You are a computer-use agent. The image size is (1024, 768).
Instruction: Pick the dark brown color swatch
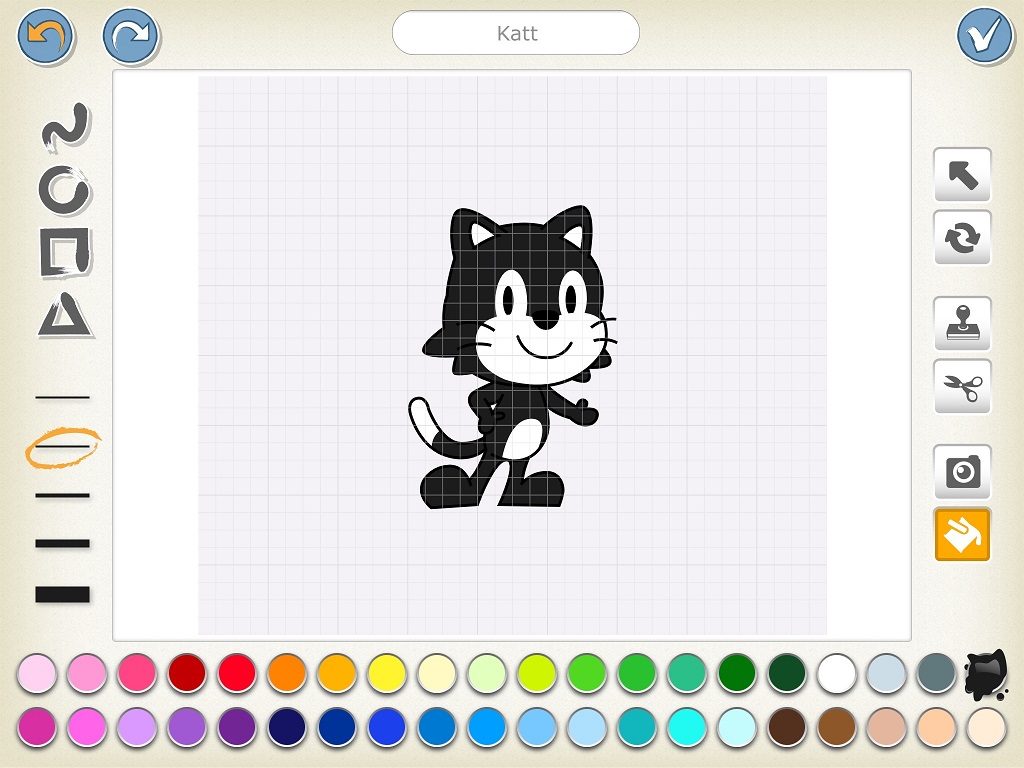(786, 727)
